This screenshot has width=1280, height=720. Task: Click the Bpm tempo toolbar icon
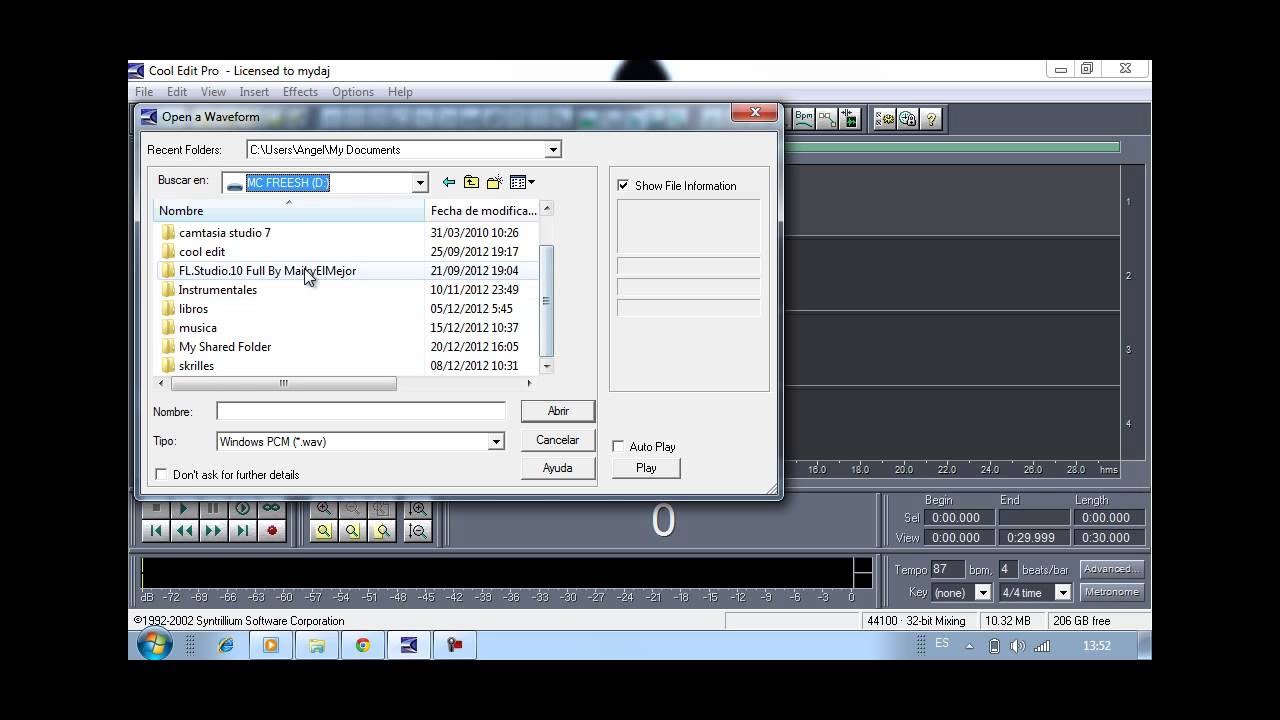pyautogui.click(x=804, y=118)
